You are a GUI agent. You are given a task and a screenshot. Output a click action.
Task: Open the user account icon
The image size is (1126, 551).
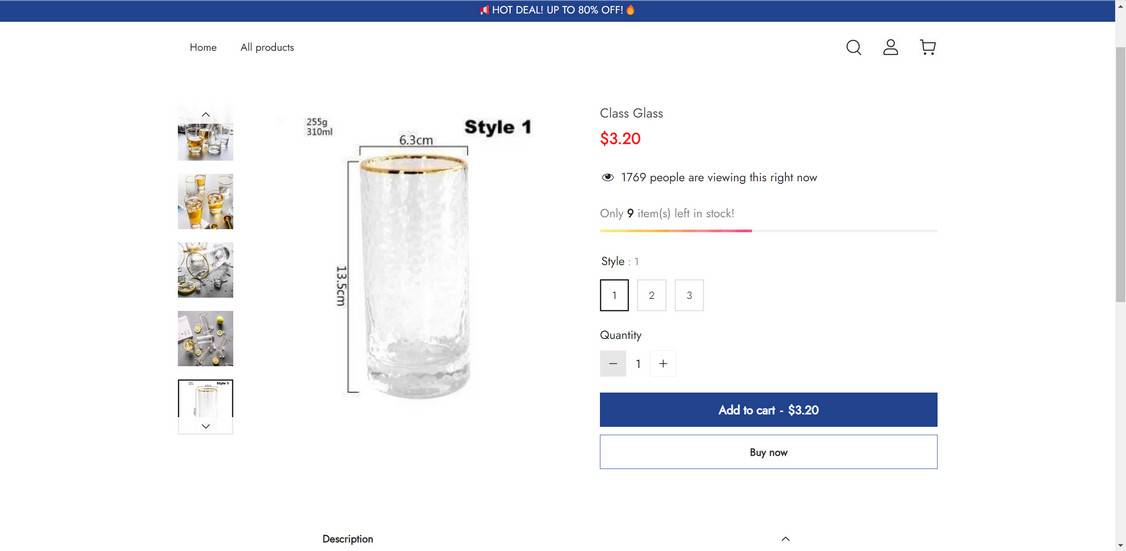890,47
